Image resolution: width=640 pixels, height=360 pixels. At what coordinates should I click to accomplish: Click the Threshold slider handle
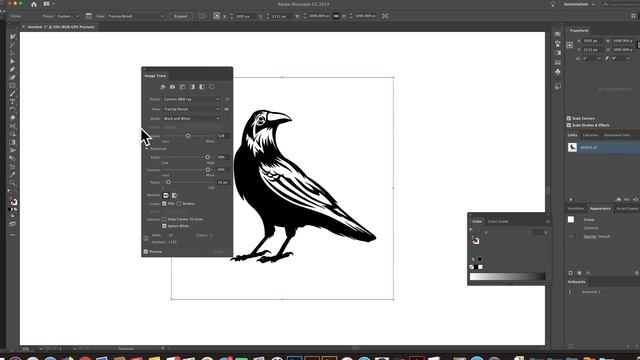188,136
